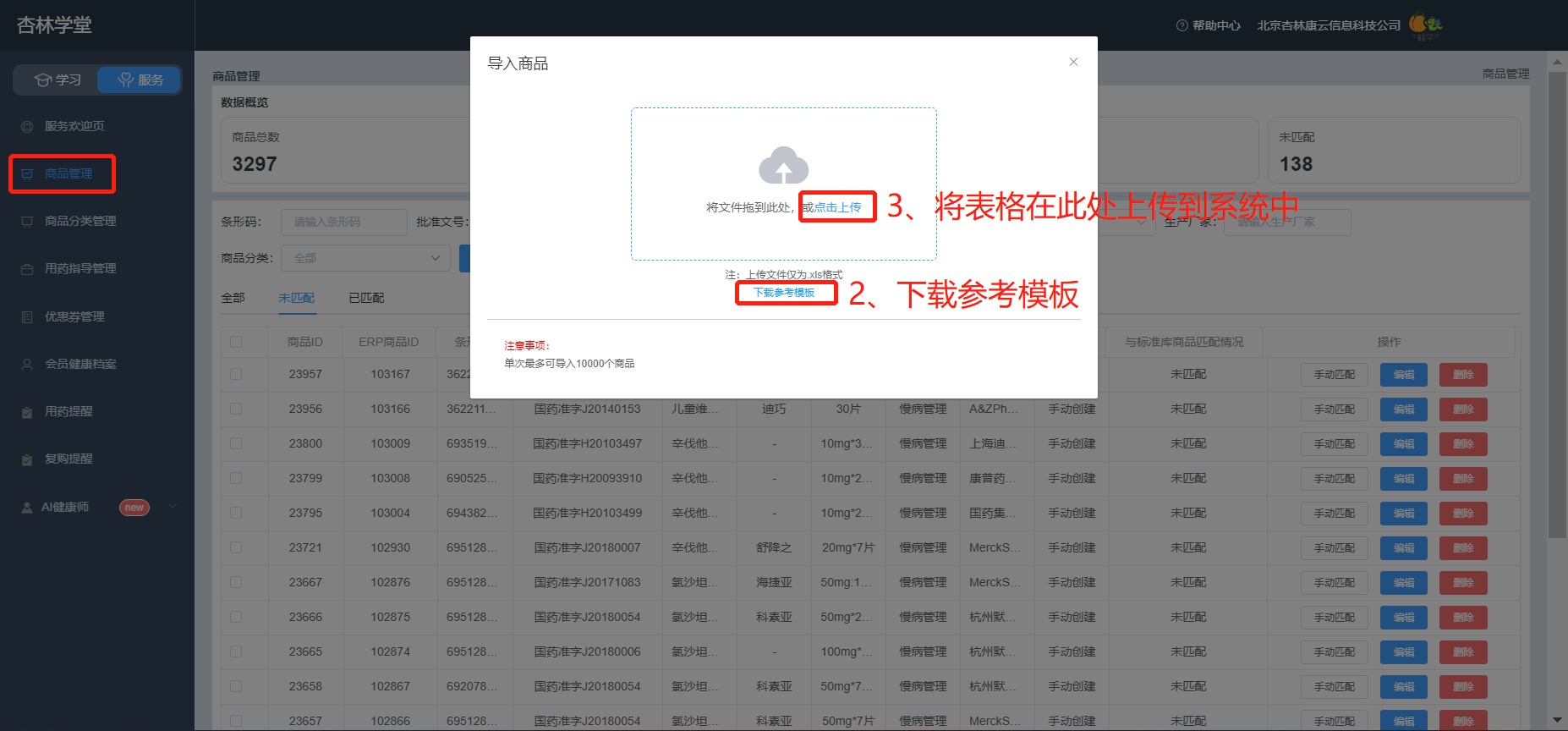Click the 未匹配 138 overview card
This screenshot has width=1568, height=731.
pyautogui.click(x=1394, y=151)
